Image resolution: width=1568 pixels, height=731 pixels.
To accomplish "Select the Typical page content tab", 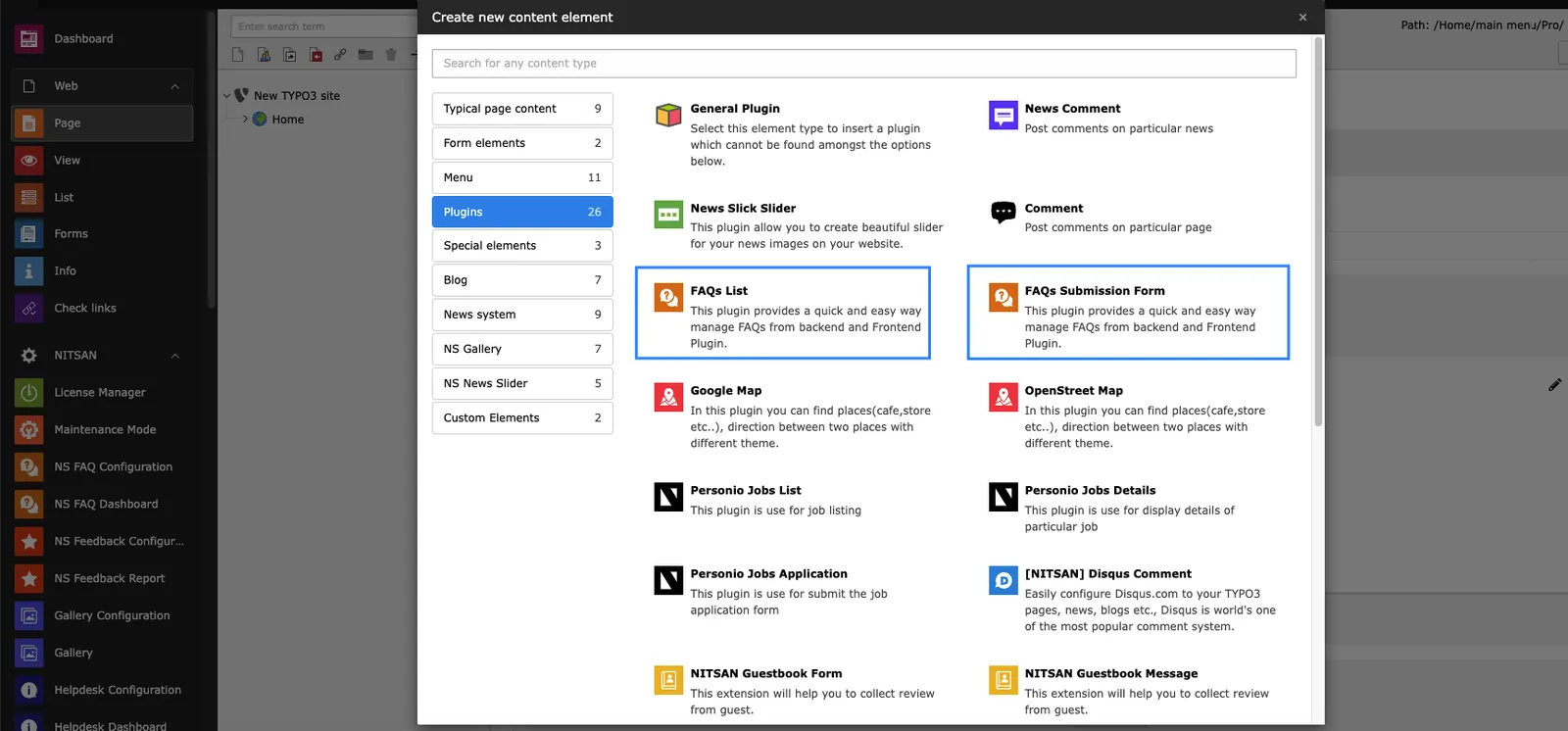I will click(522, 109).
